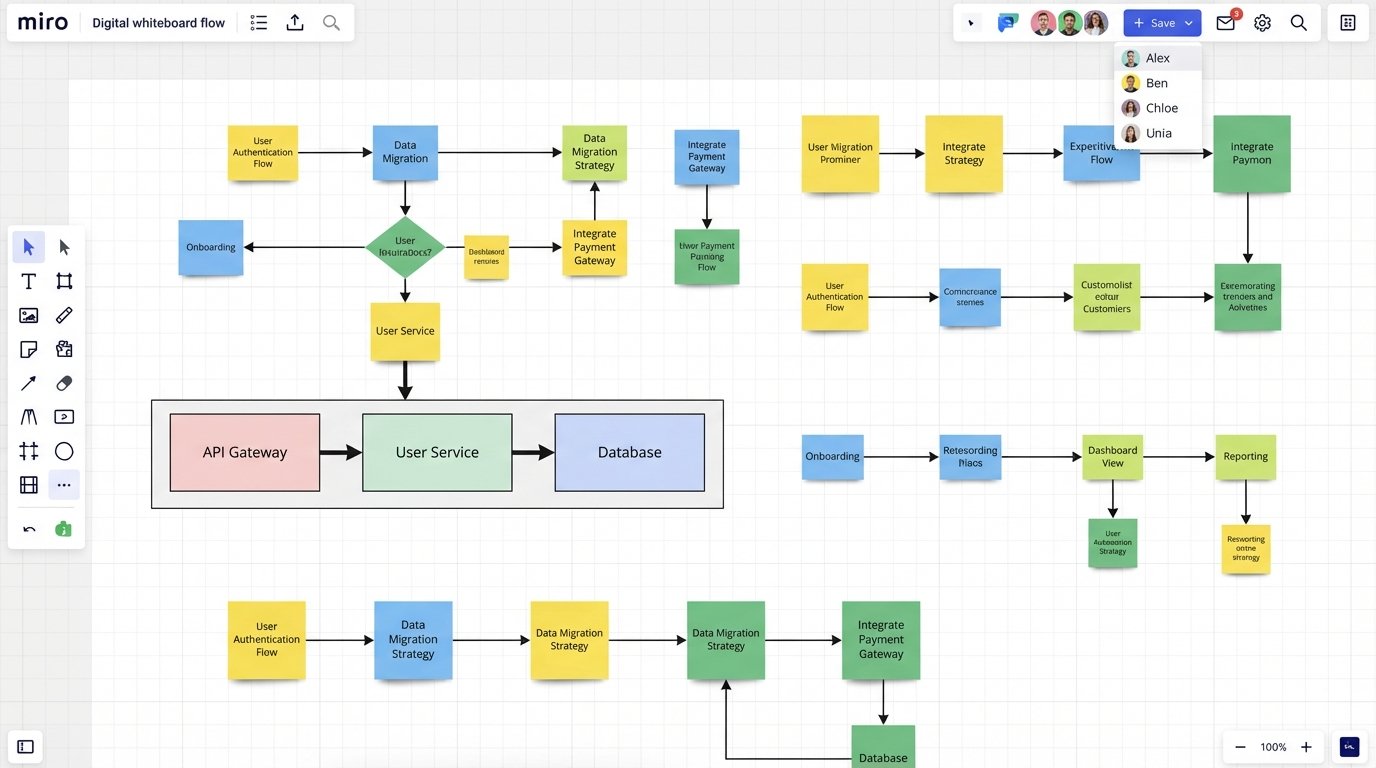Image resolution: width=1376 pixels, height=768 pixels.
Task: Open the More tools ellipsis menu
Action: tap(64, 485)
